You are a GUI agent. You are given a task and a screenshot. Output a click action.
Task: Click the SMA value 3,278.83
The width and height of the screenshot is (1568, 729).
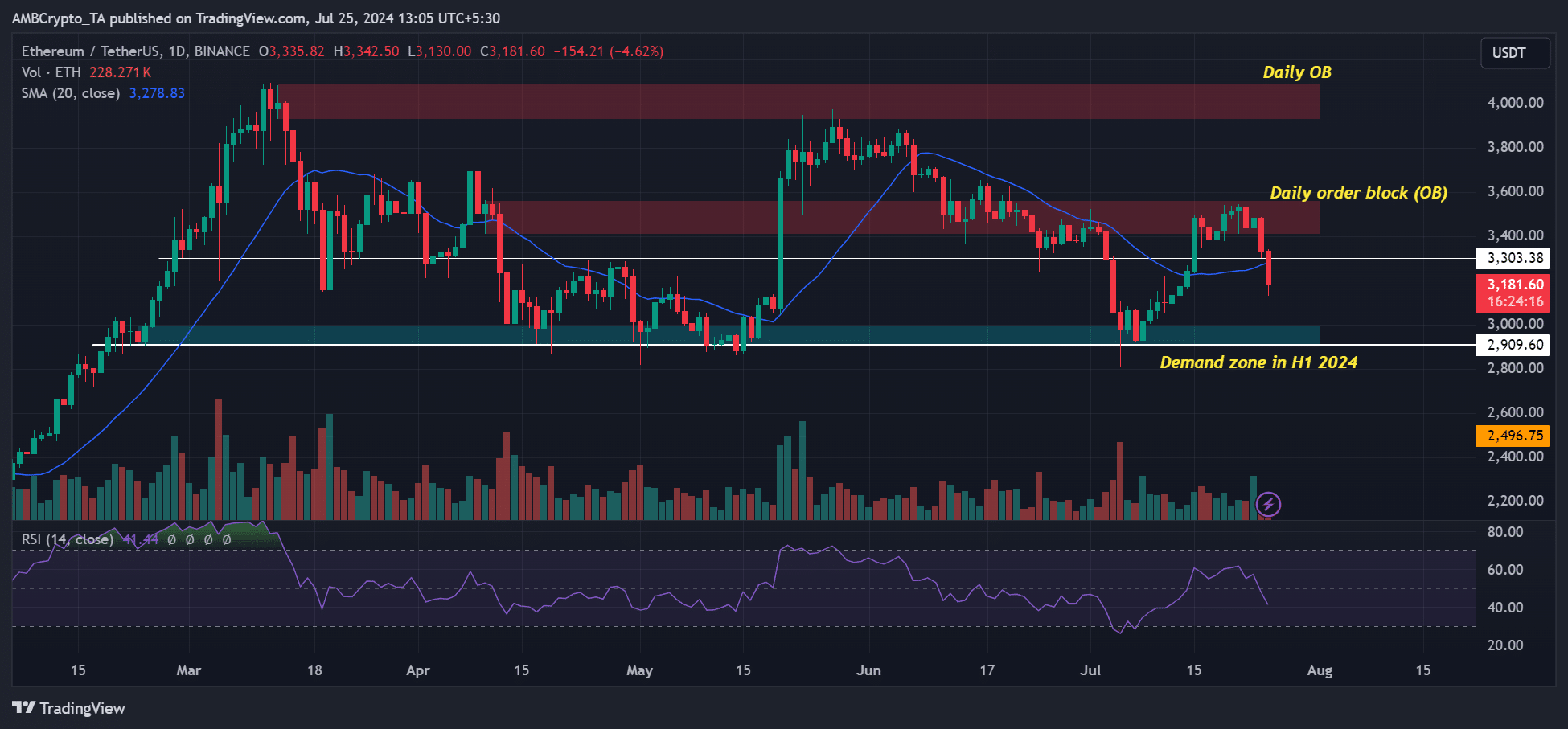click(x=157, y=93)
